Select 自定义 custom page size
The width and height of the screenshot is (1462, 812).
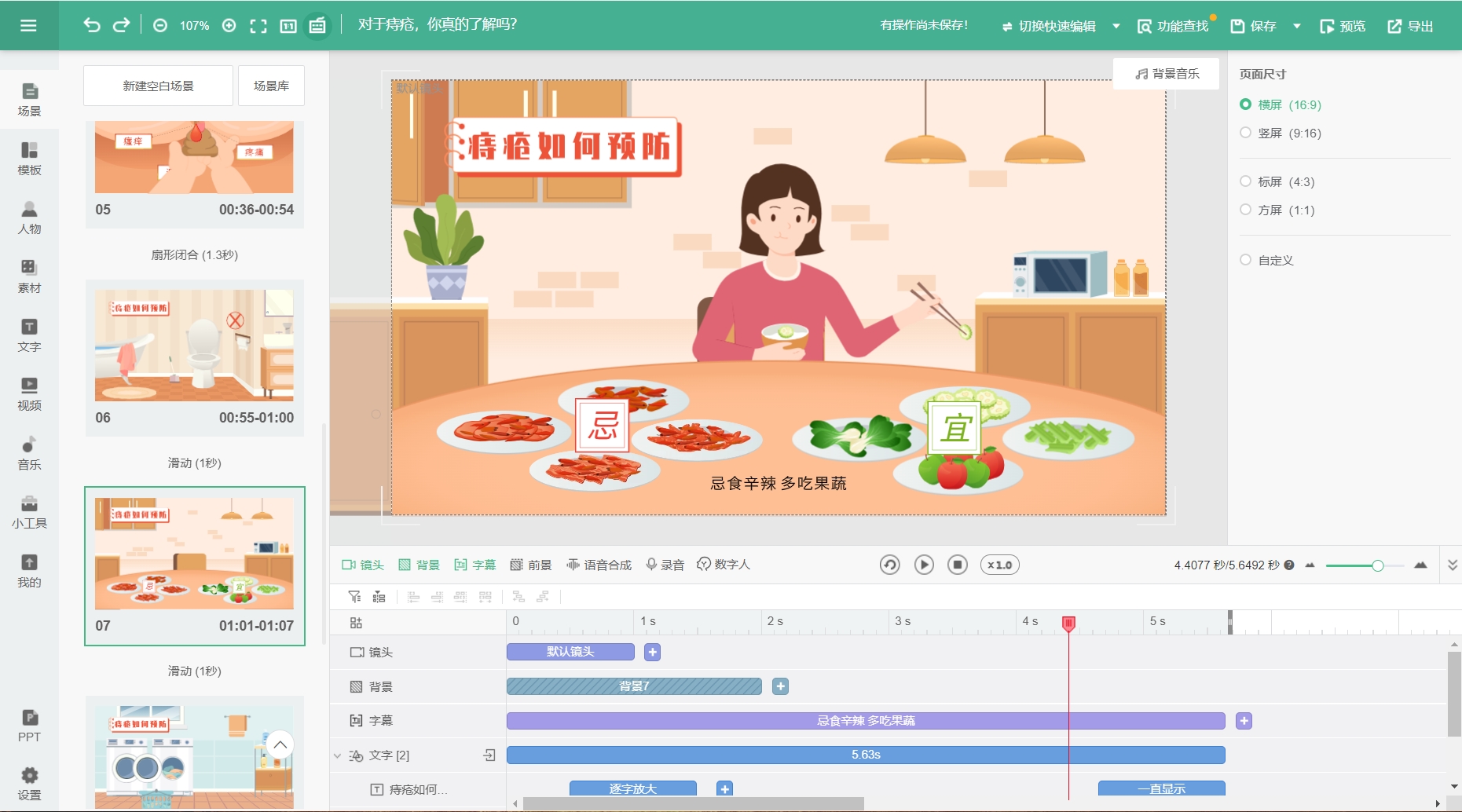click(1266, 260)
